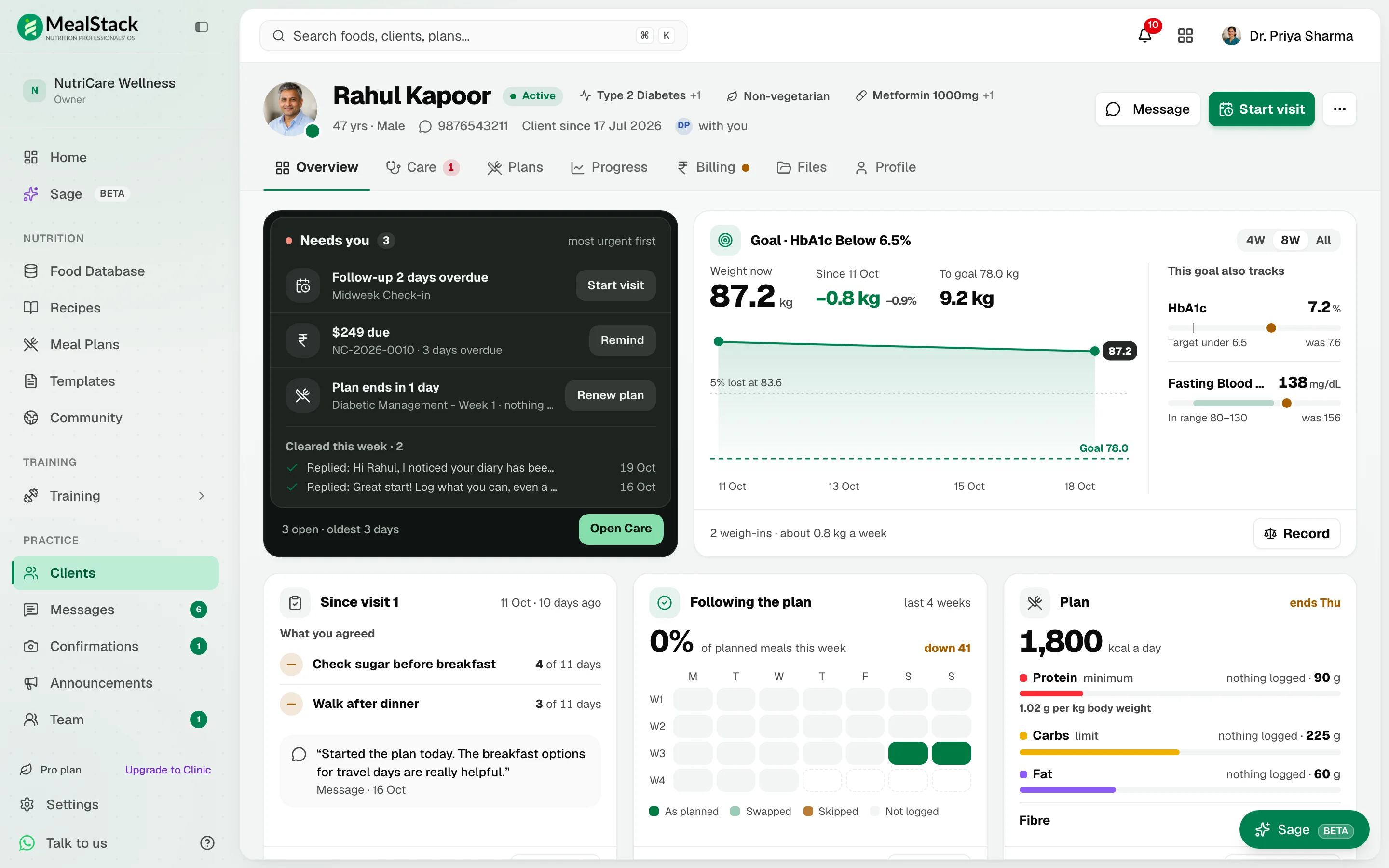Select the 8W chart range
This screenshot has height=868, width=1389.
1290,240
